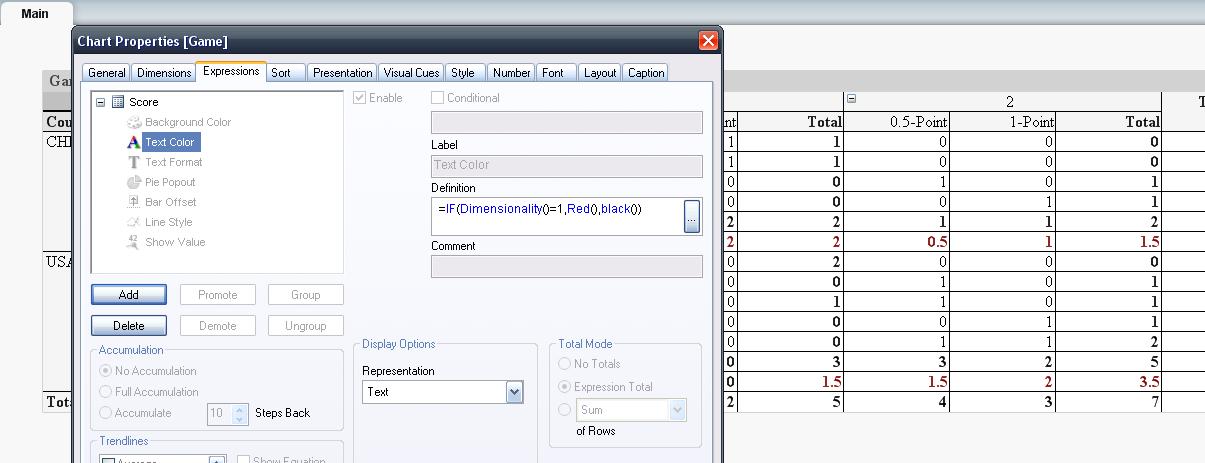Open the Number tab
Screen dimensions: 1205x463
click(x=512, y=73)
